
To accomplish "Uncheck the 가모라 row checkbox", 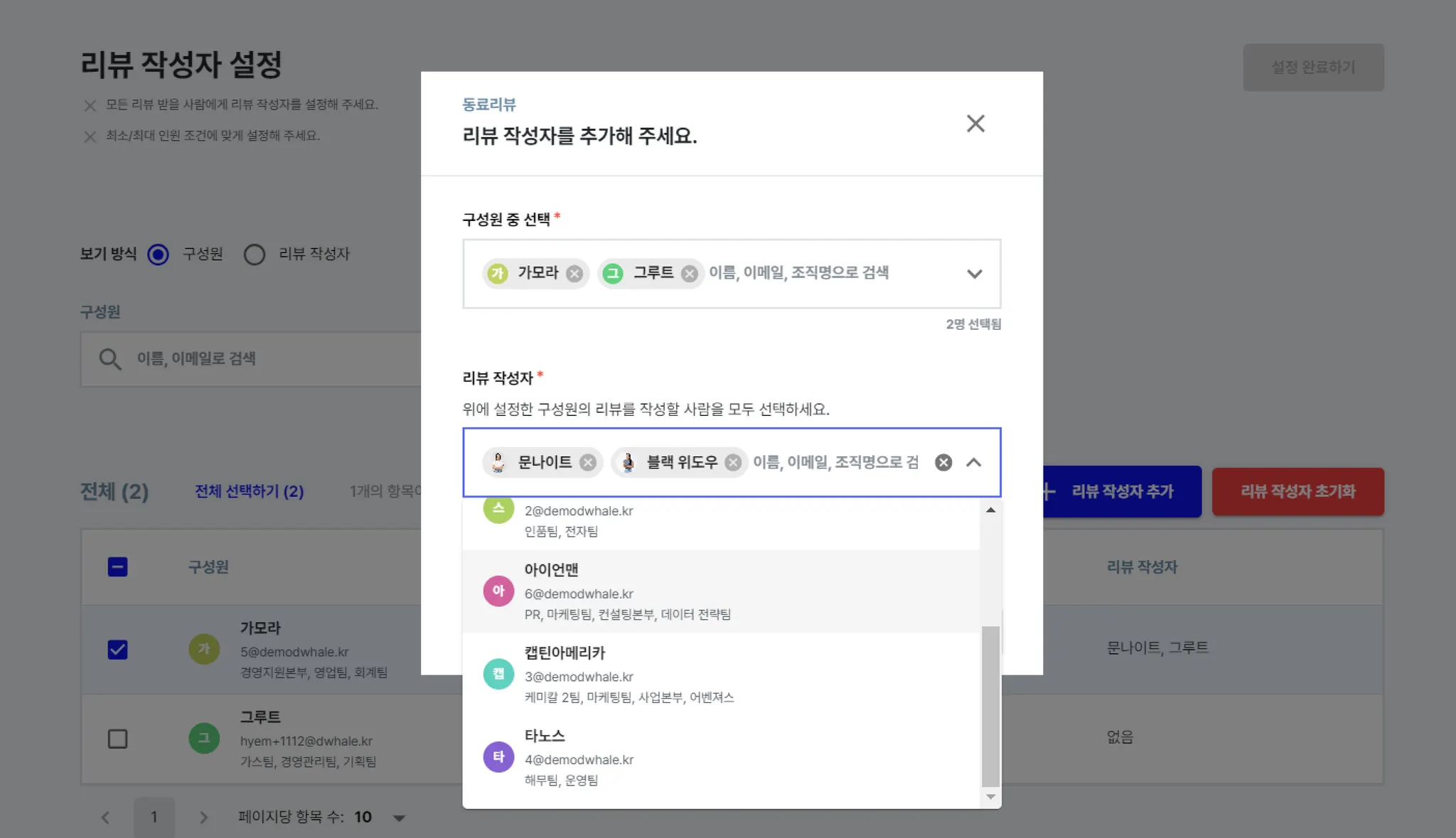I will click(x=118, y=650).
